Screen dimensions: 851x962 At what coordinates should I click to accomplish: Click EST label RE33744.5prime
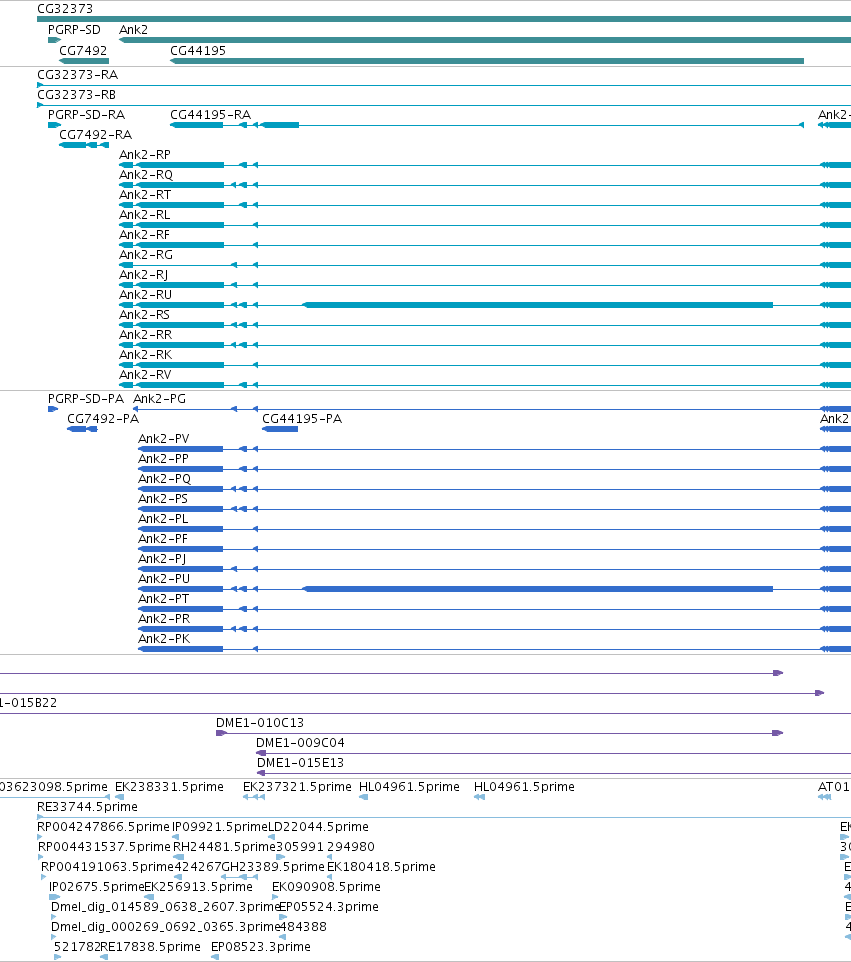coord(88,807)
